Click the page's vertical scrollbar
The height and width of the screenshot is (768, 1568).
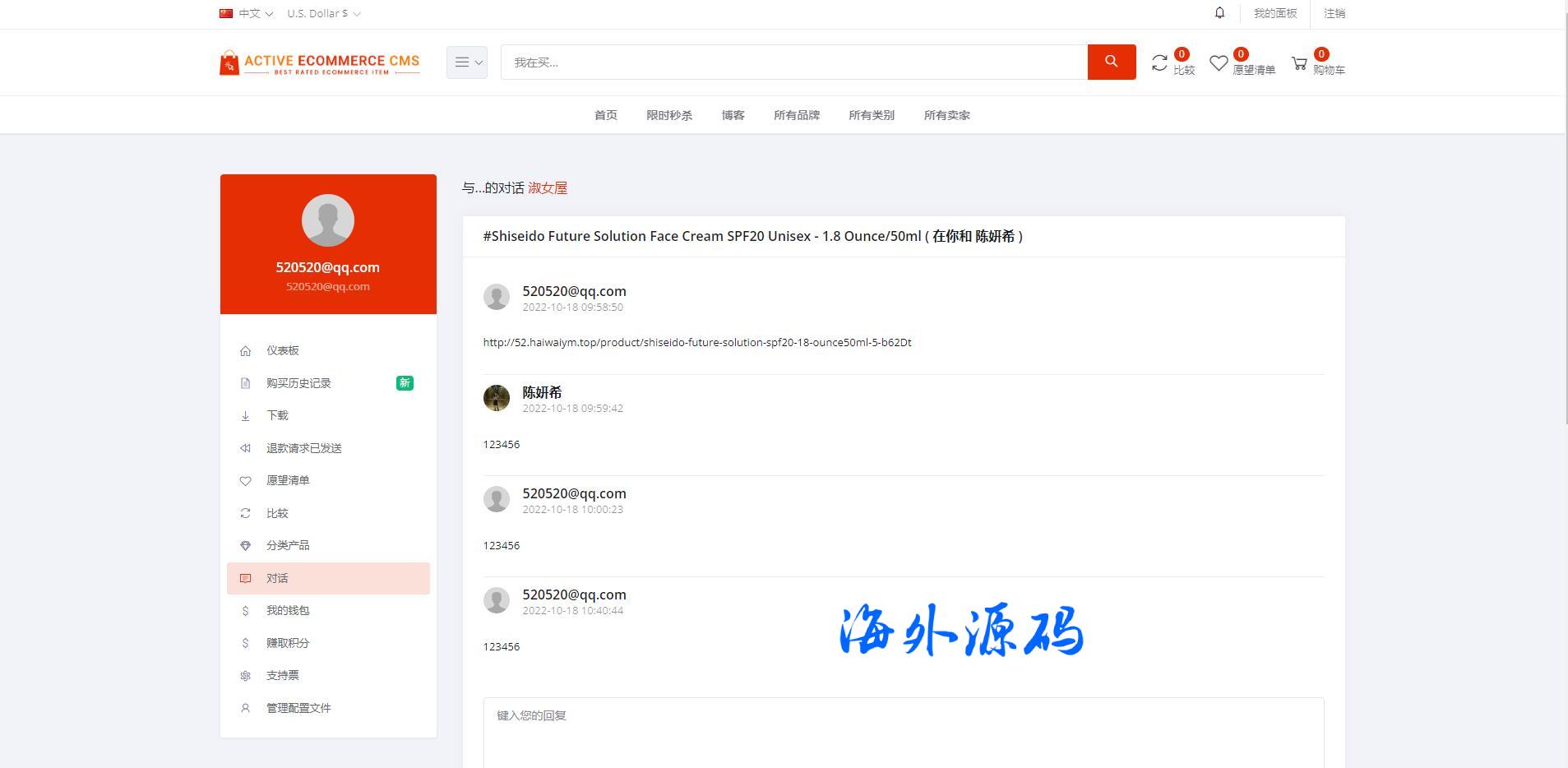tap(1564, 247)
